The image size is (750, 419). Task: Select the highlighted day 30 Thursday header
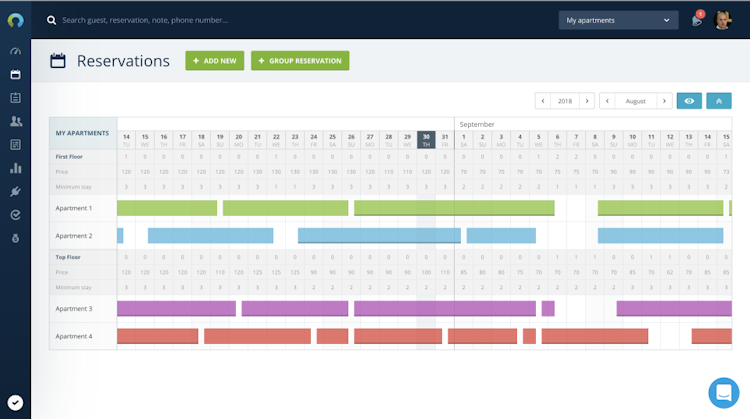click(x=426, y=140)
